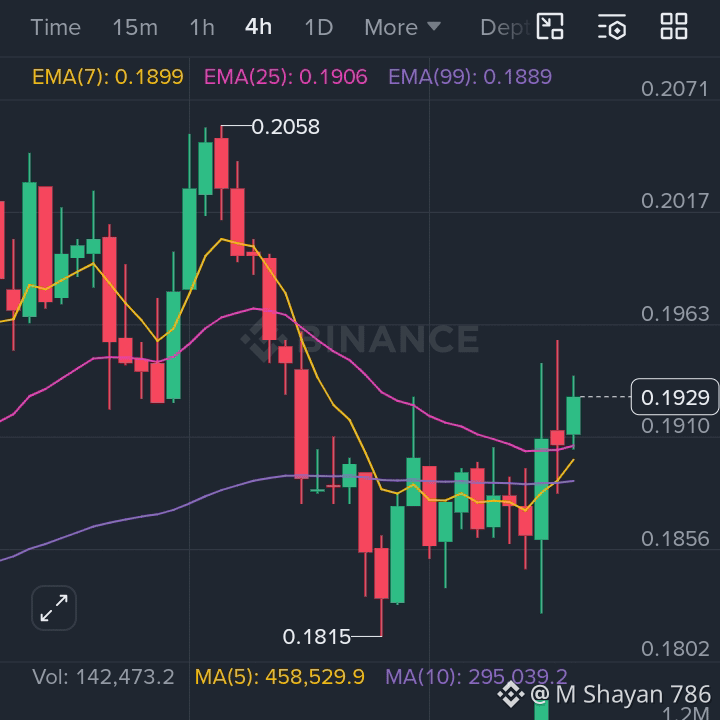Screen dimensions: 720x720
Task: Switch to Time chart interval
Action: (x=56, y=28)
